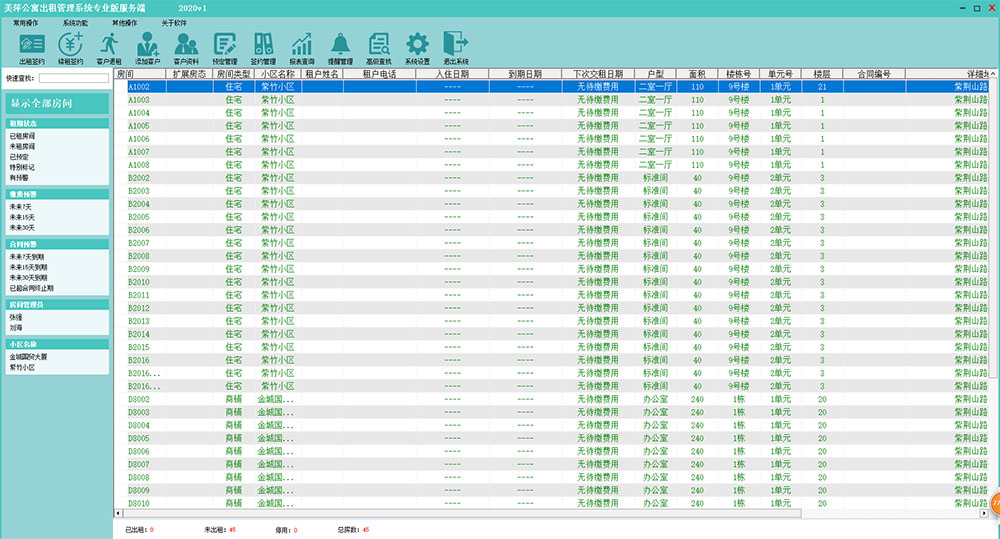Open the 关于软件 menu

tap(174, 21)
